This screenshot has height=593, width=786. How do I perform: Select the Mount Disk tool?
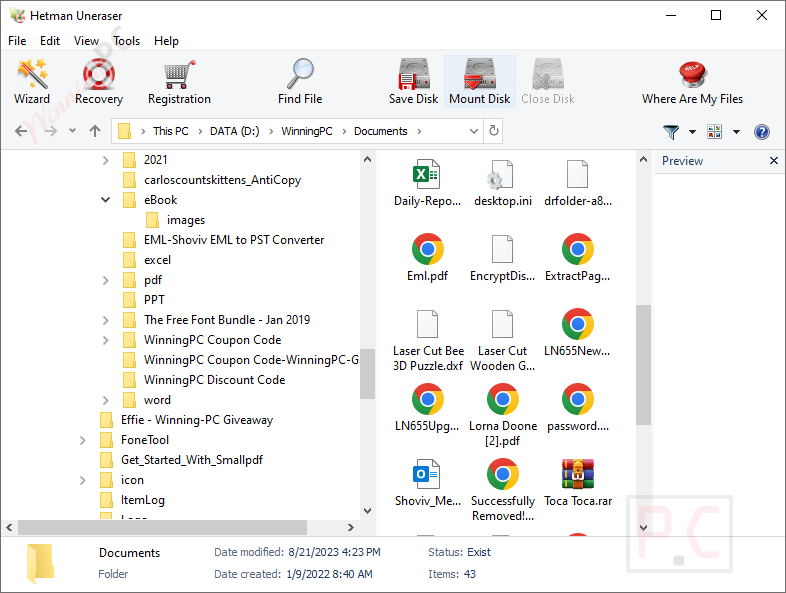[480, 81]
